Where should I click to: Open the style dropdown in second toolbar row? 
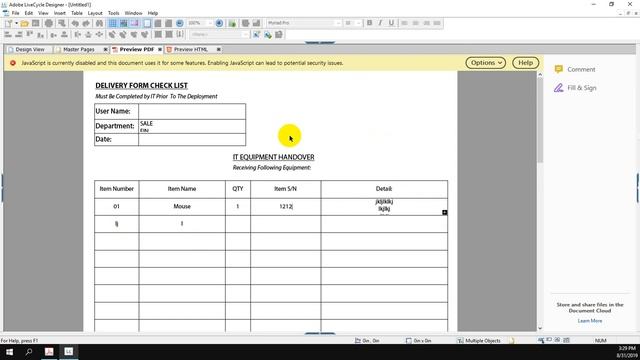245,35
